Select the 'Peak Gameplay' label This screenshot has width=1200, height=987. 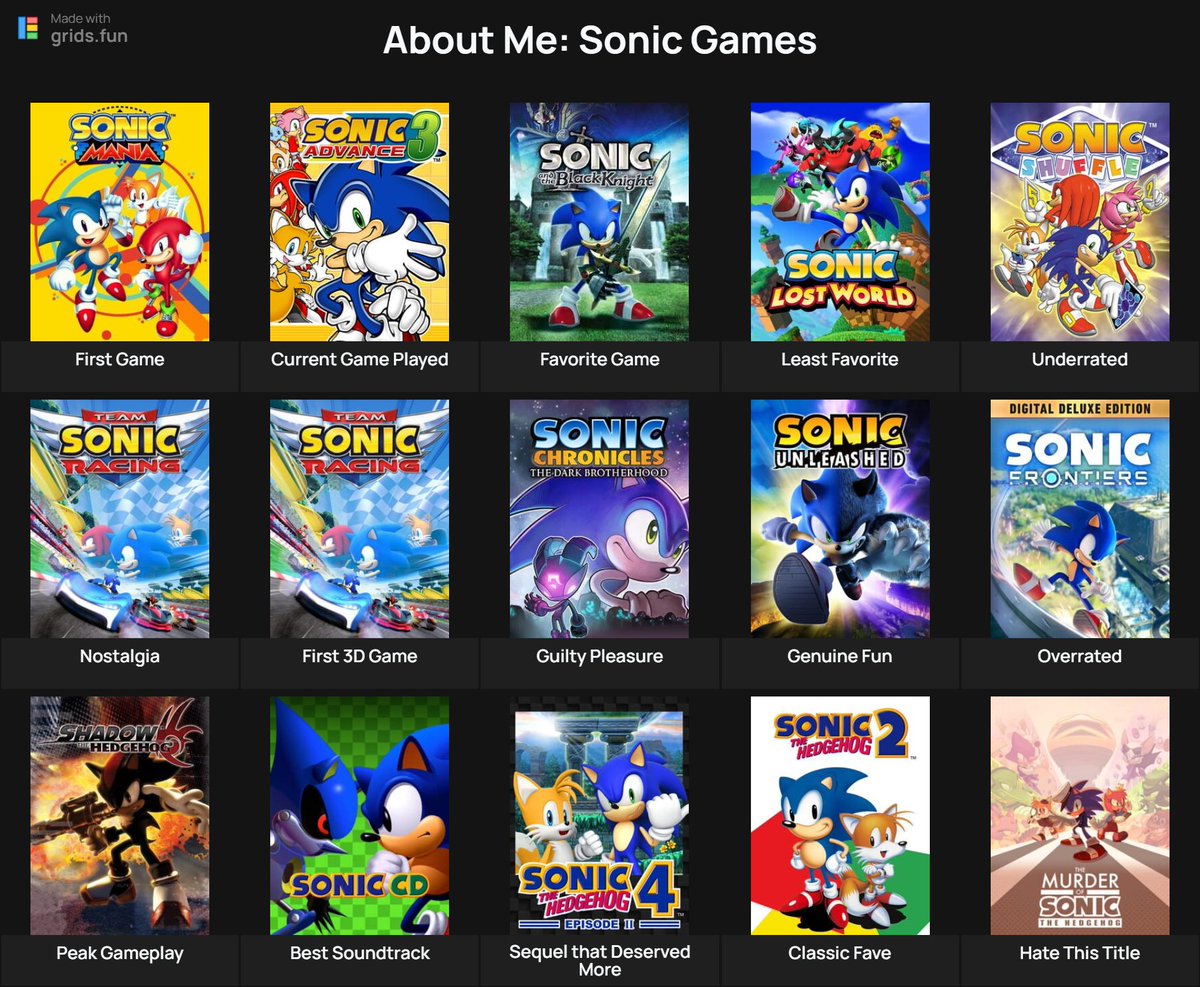pyautogui.click(x=120, y=953)
